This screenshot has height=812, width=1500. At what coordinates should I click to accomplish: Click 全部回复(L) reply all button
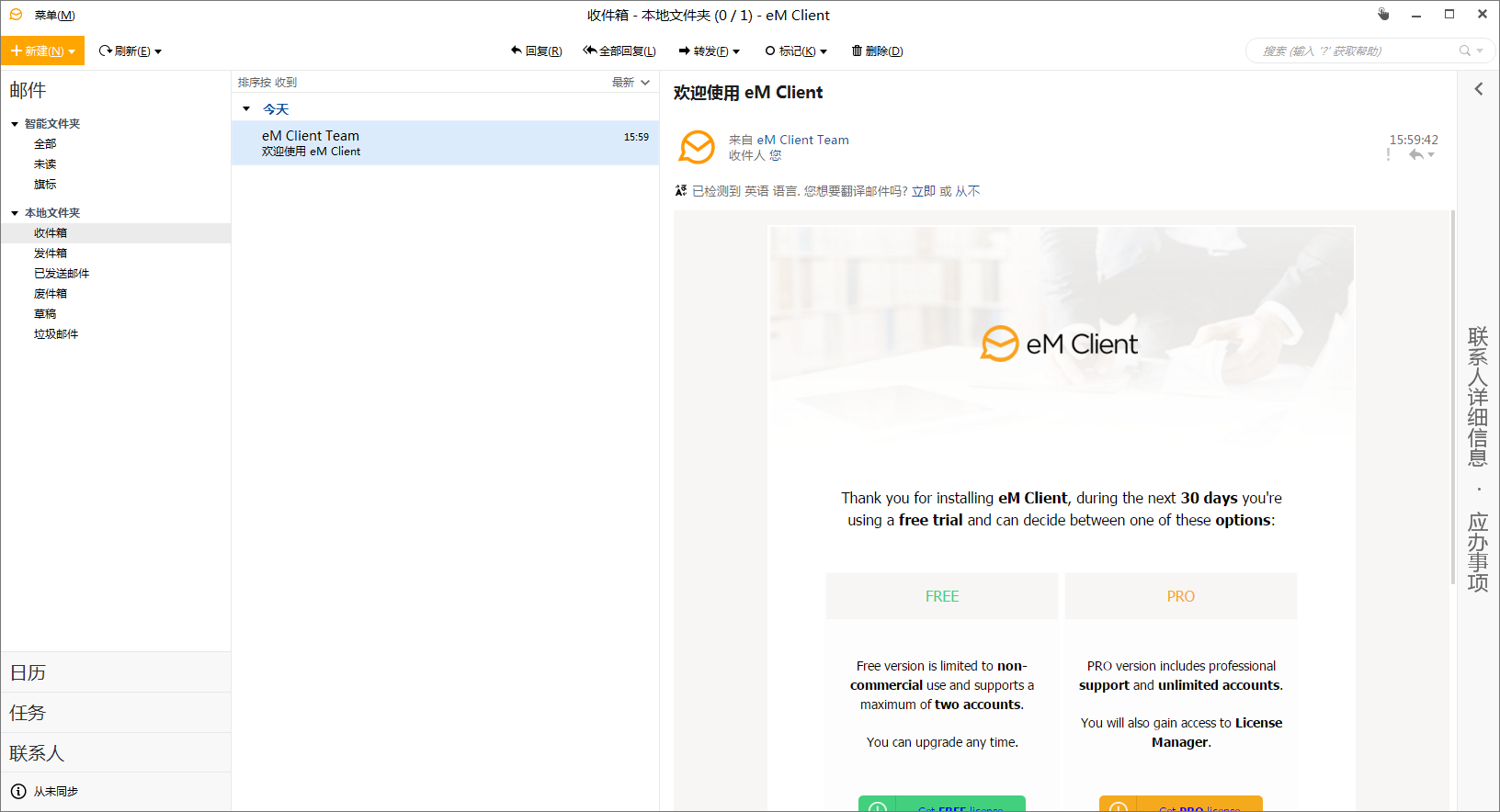coord(619,51)
